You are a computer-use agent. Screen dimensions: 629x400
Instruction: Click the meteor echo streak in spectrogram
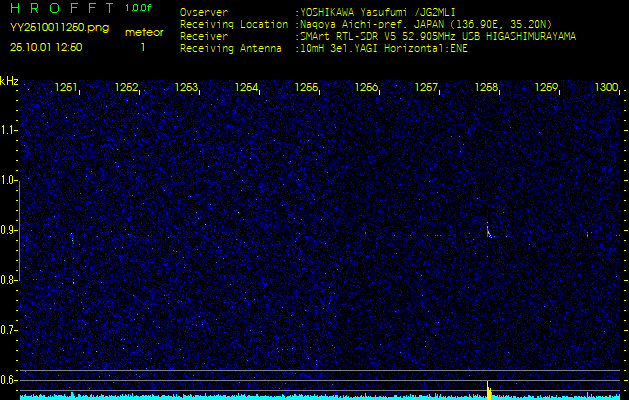click(x=489, y=232)
